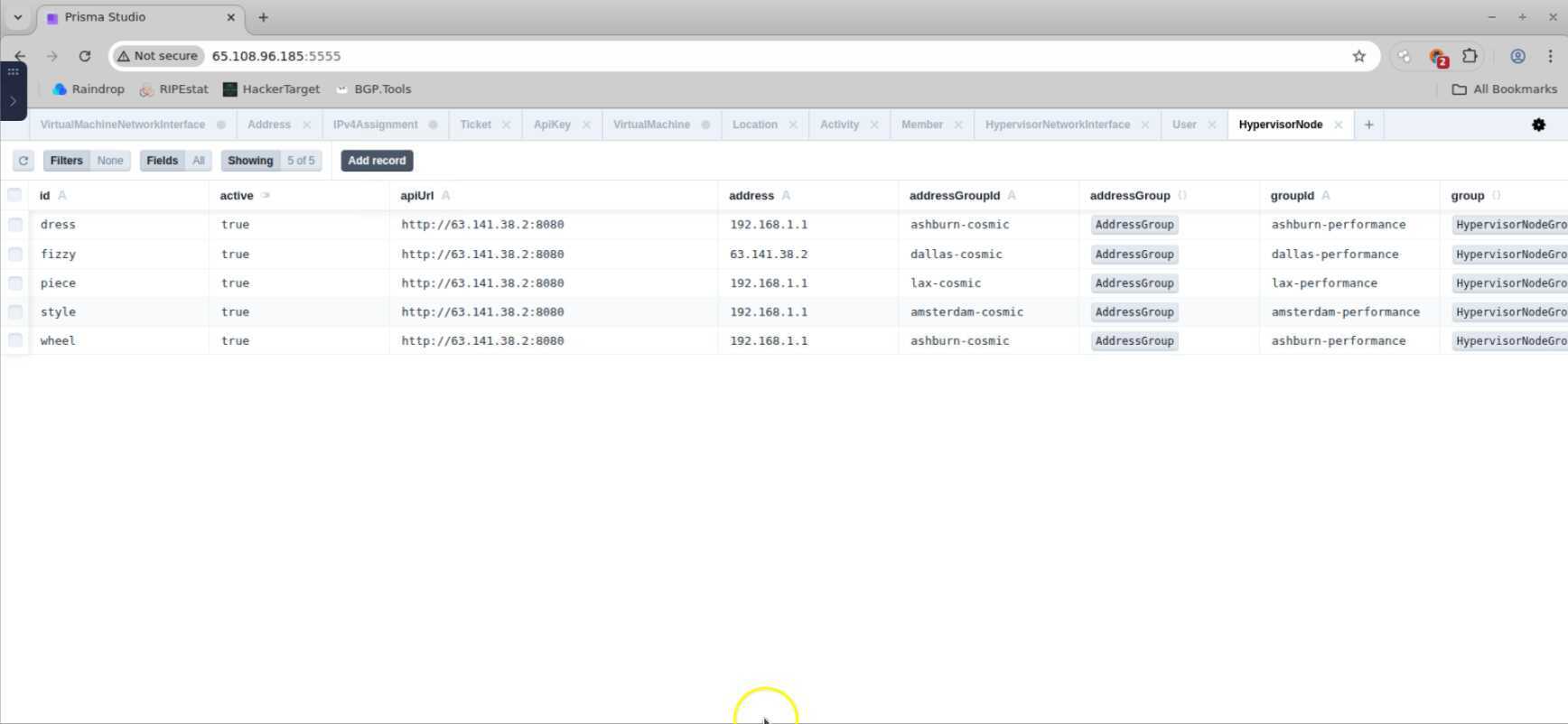Open AddressGroup relation in style row
Image resolution: width=1568 pixels, height=724 pixels.
1134,312
